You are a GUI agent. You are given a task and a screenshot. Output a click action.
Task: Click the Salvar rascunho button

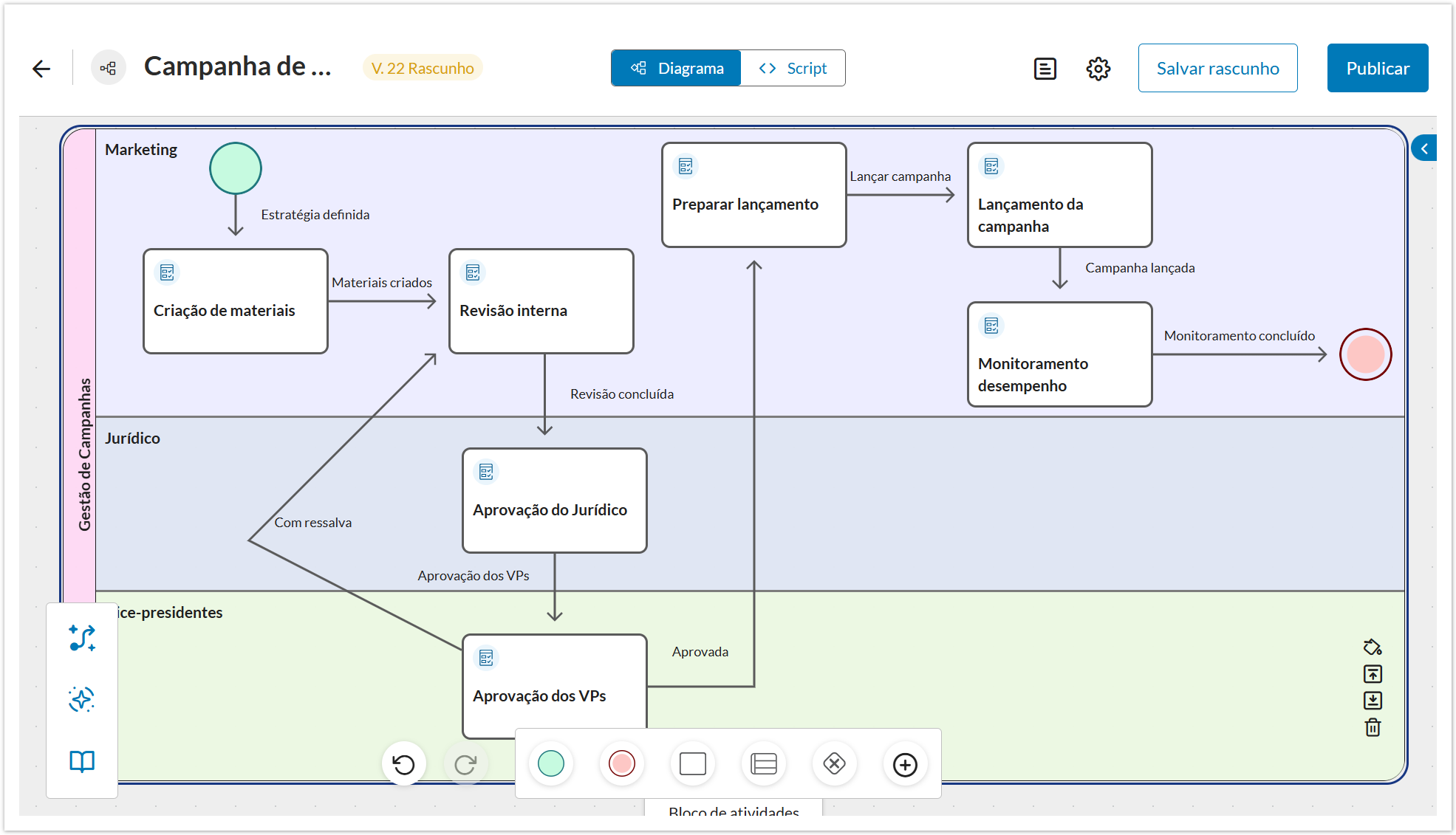pos(1217,68)
